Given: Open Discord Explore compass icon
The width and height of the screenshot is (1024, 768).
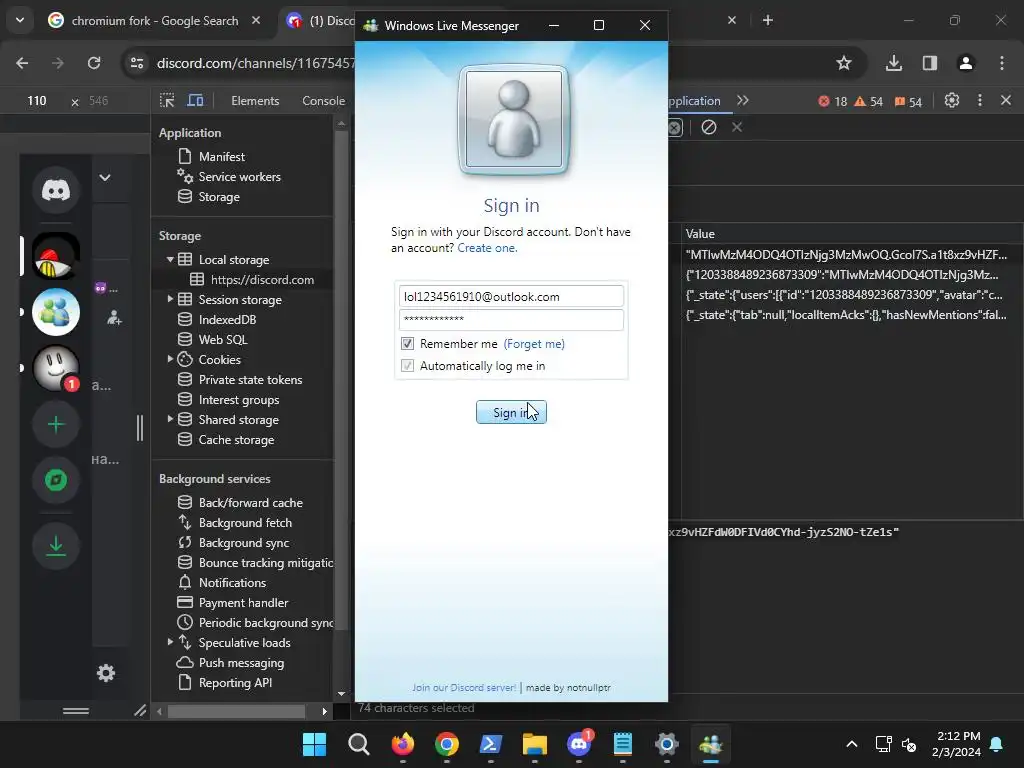Looking at the screenshot, I should tap(56, 481).
